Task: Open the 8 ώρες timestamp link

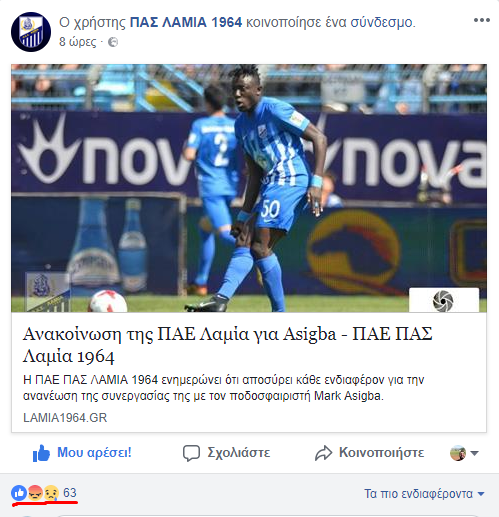Action: click(77, 42)
